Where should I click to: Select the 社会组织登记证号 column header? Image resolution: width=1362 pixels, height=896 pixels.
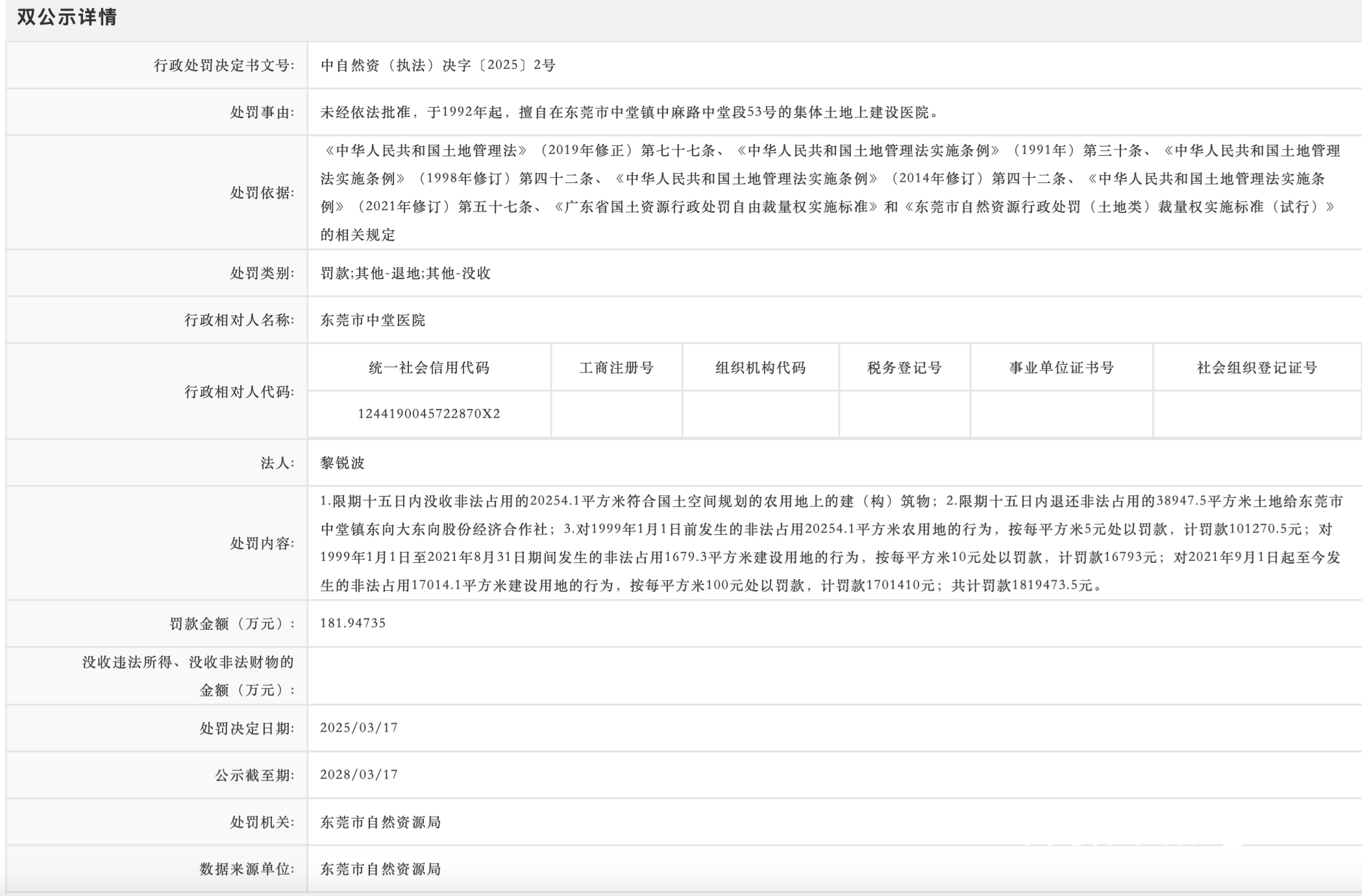1257,367
